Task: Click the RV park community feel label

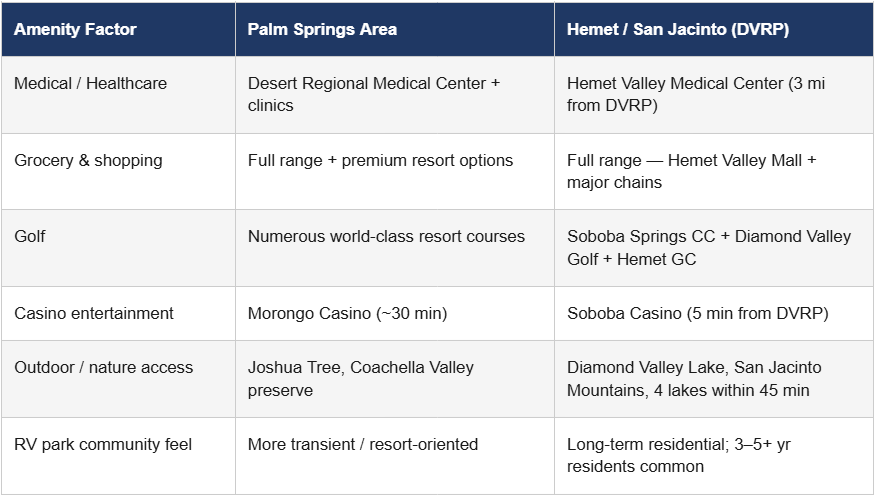Action: (103, 444)
